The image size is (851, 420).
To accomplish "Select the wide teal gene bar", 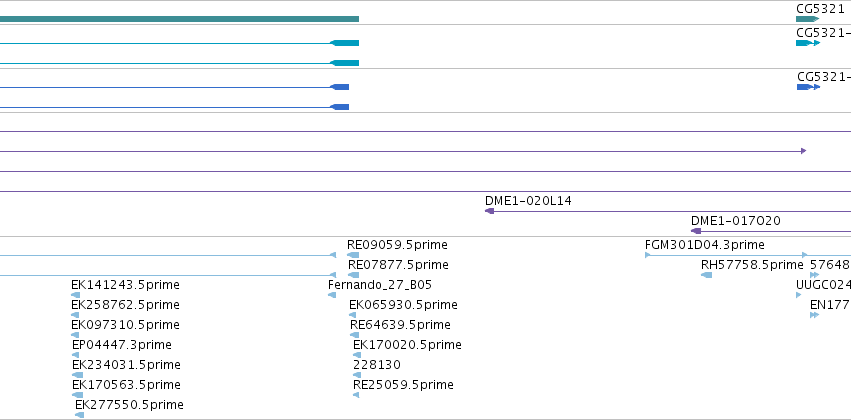I will coord(179,19).
